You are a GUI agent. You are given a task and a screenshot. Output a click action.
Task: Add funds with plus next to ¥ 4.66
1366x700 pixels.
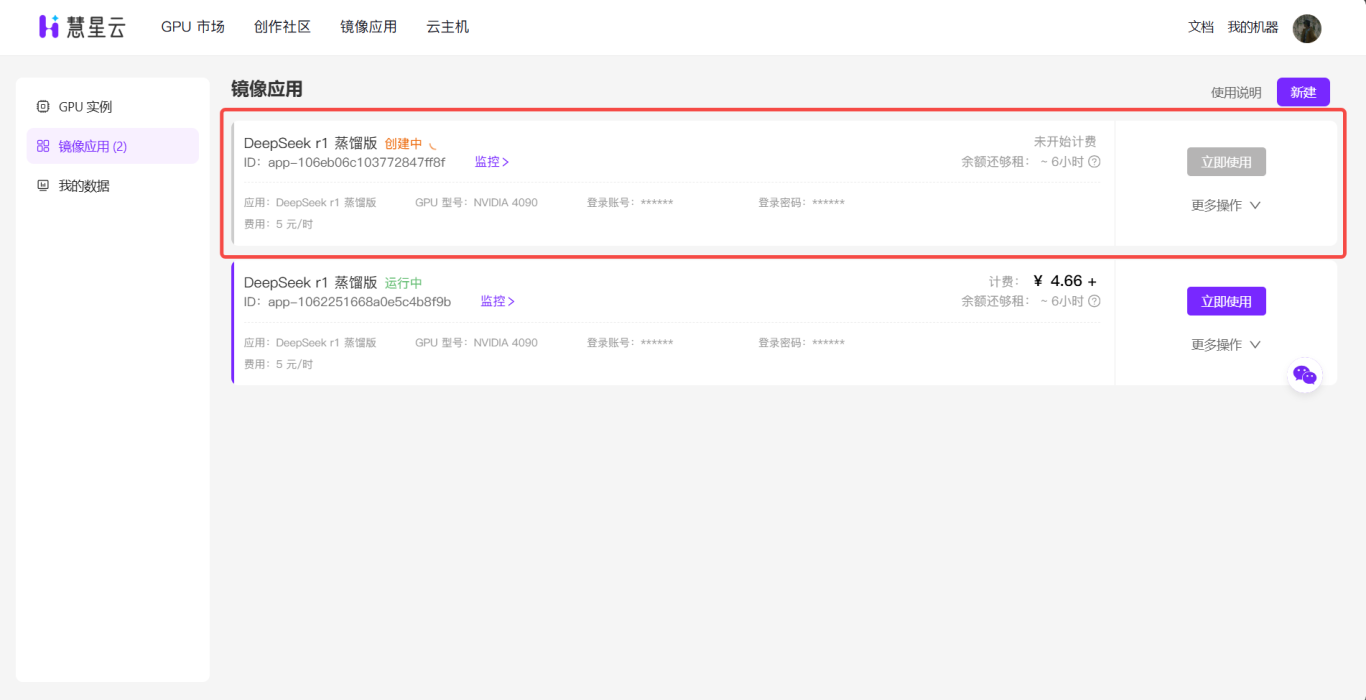click(x=1092, y=282)
